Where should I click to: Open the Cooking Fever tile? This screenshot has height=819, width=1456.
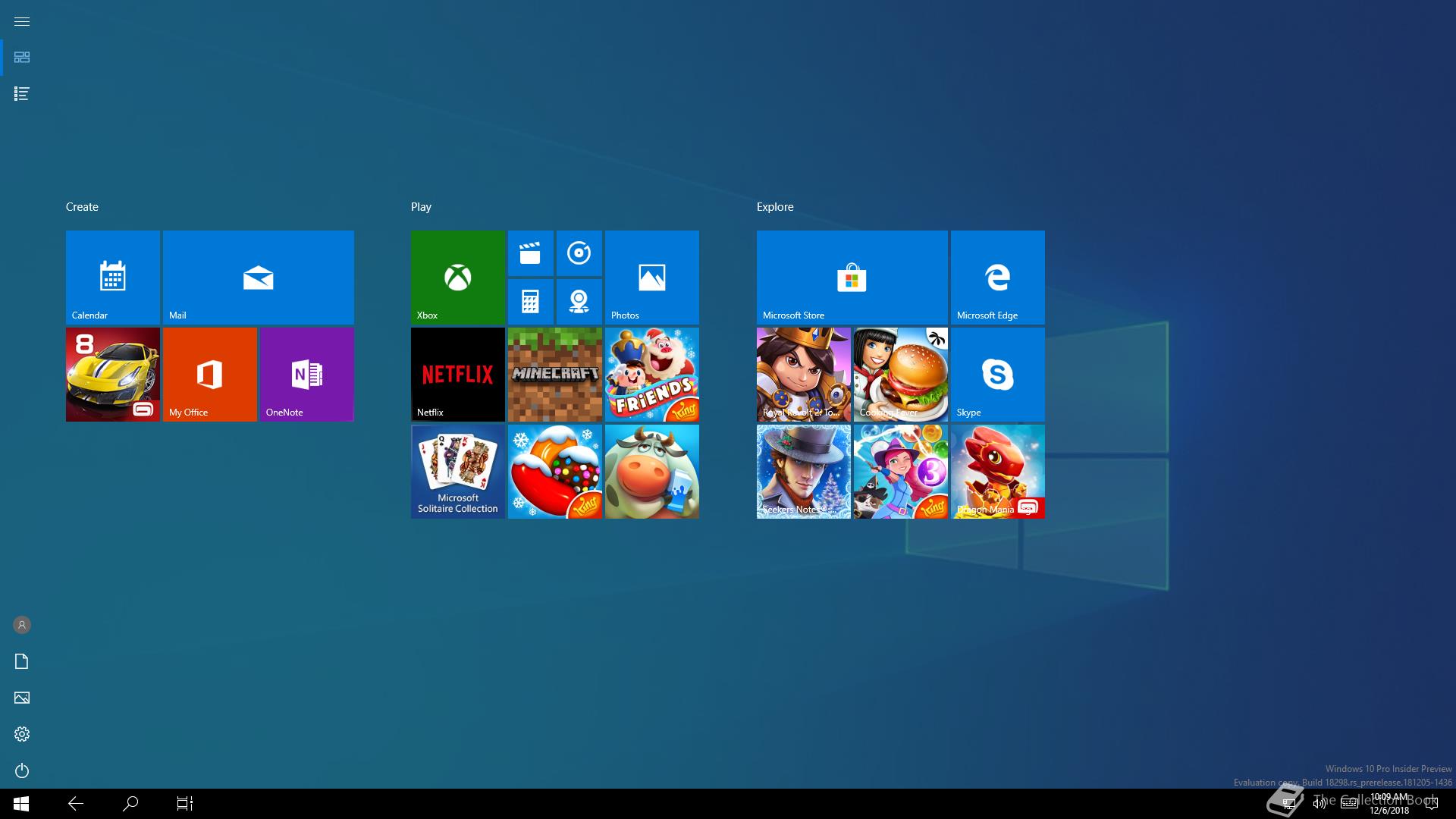point(901,375)
